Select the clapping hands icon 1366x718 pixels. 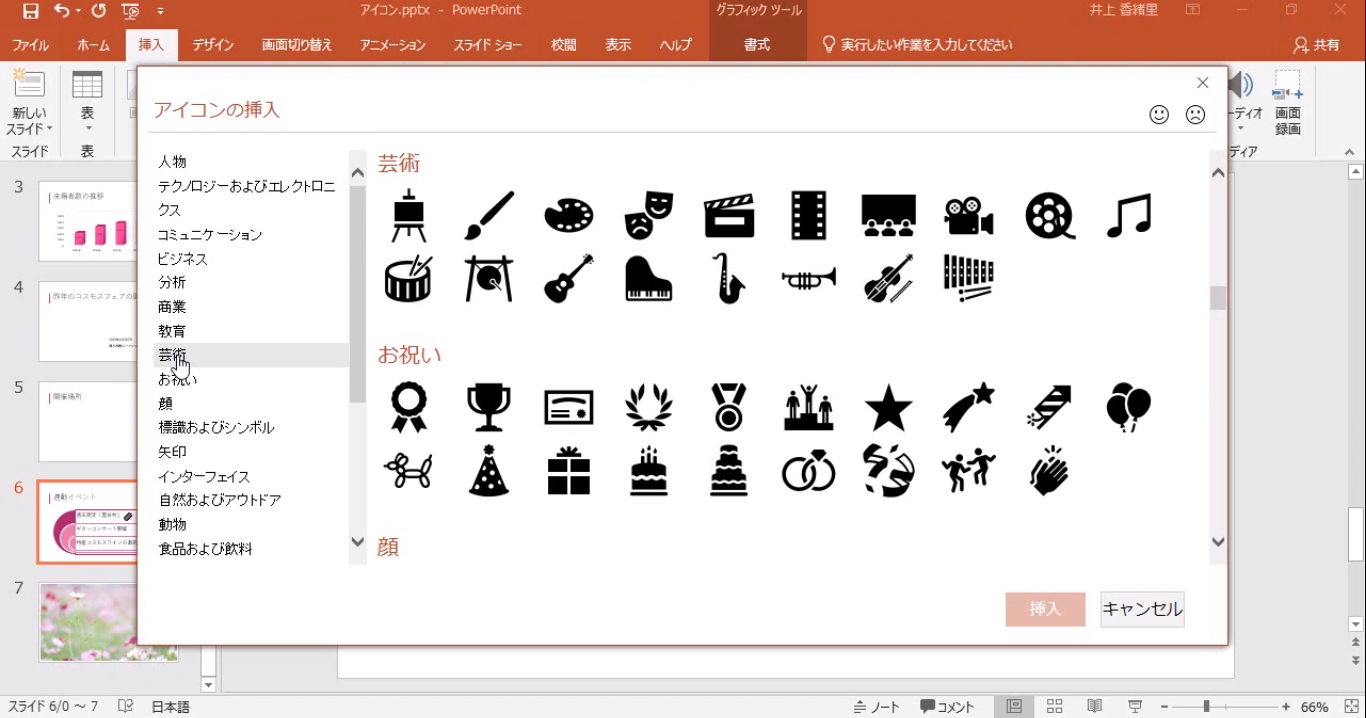point(1050,471)
